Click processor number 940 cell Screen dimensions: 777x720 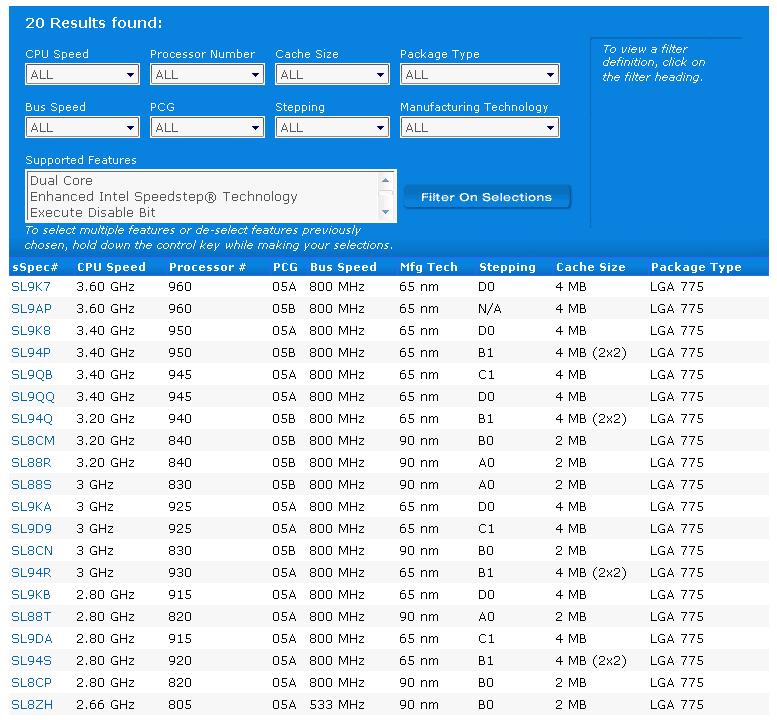[180, 419]
